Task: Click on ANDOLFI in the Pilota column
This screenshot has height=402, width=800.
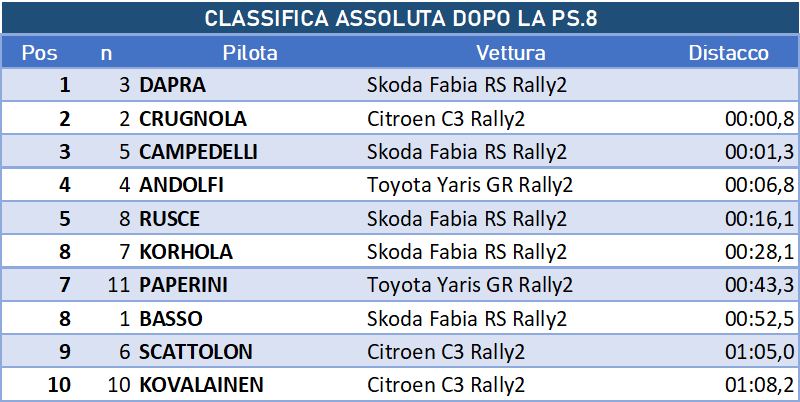Action: click(x=181, y=185)
